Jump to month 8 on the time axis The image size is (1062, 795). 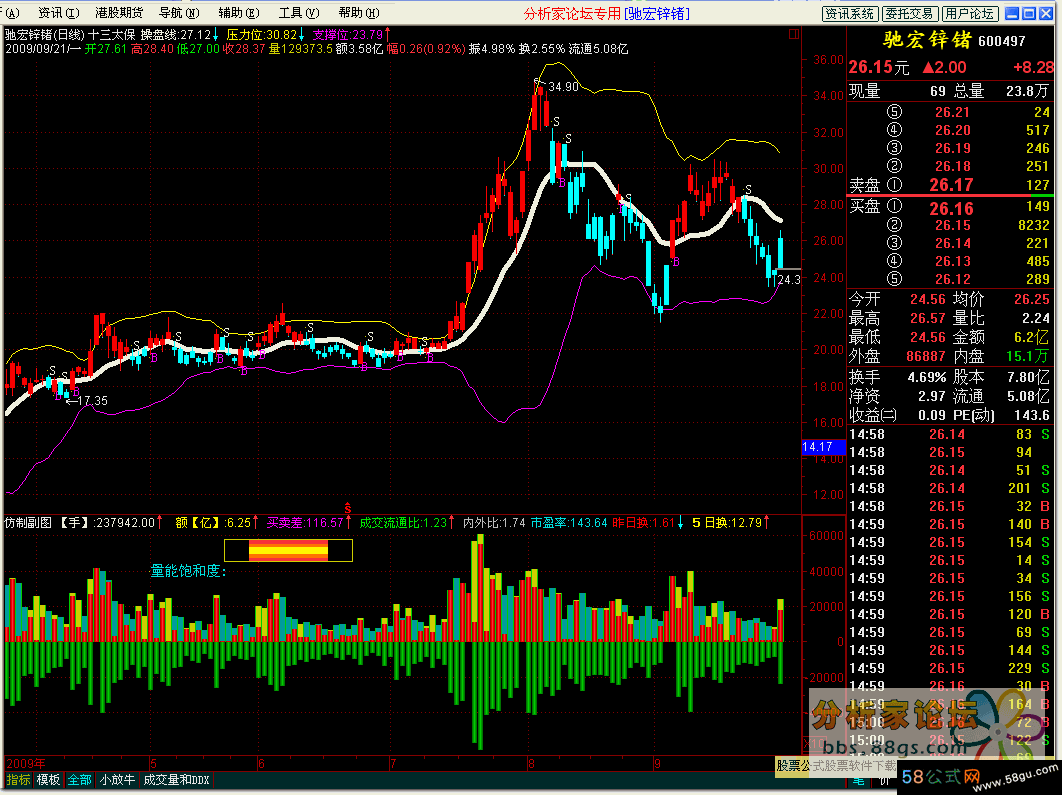click(x=531, y=764)
